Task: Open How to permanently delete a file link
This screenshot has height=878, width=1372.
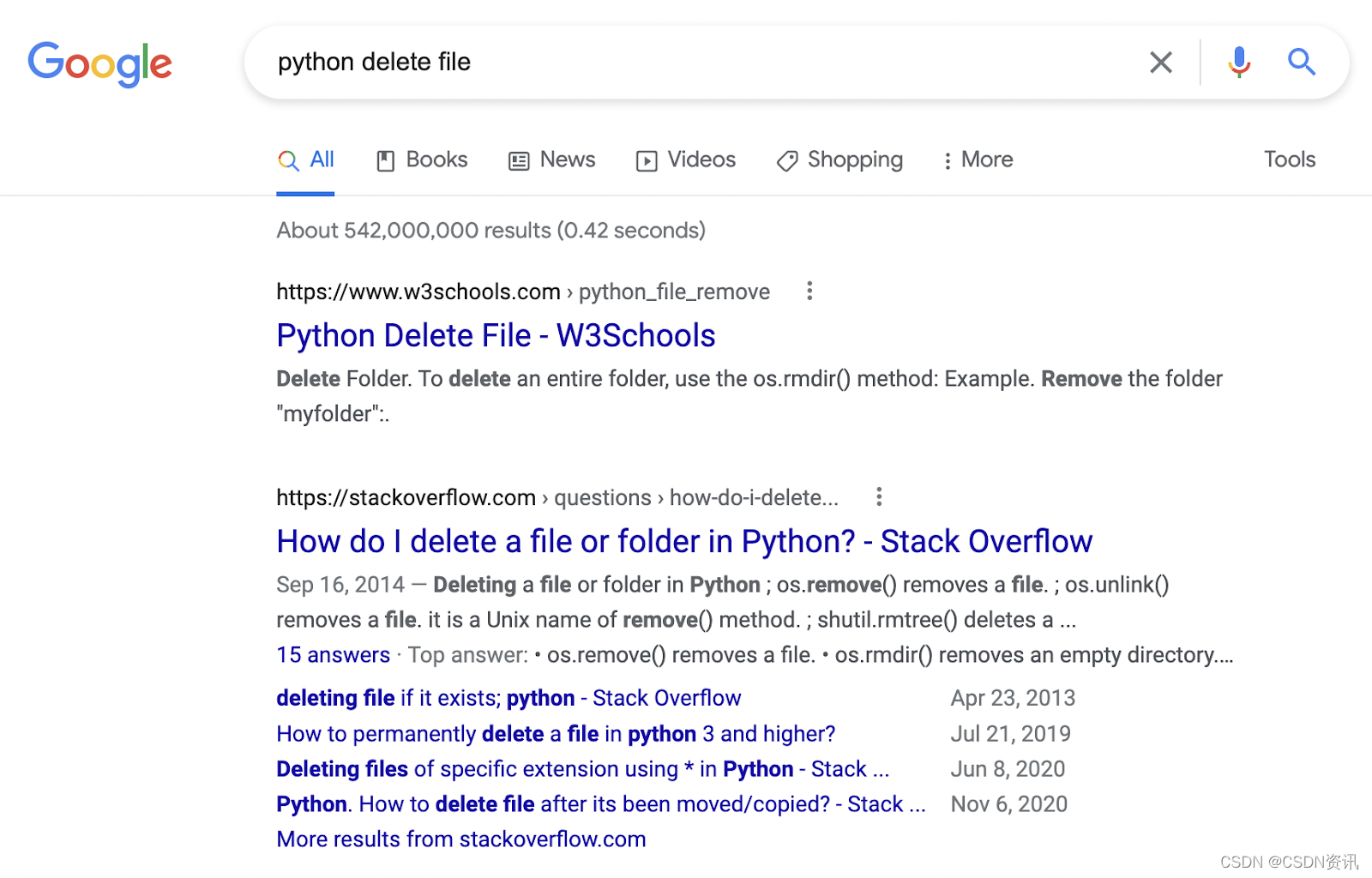Action: click(x=556, y=735)
